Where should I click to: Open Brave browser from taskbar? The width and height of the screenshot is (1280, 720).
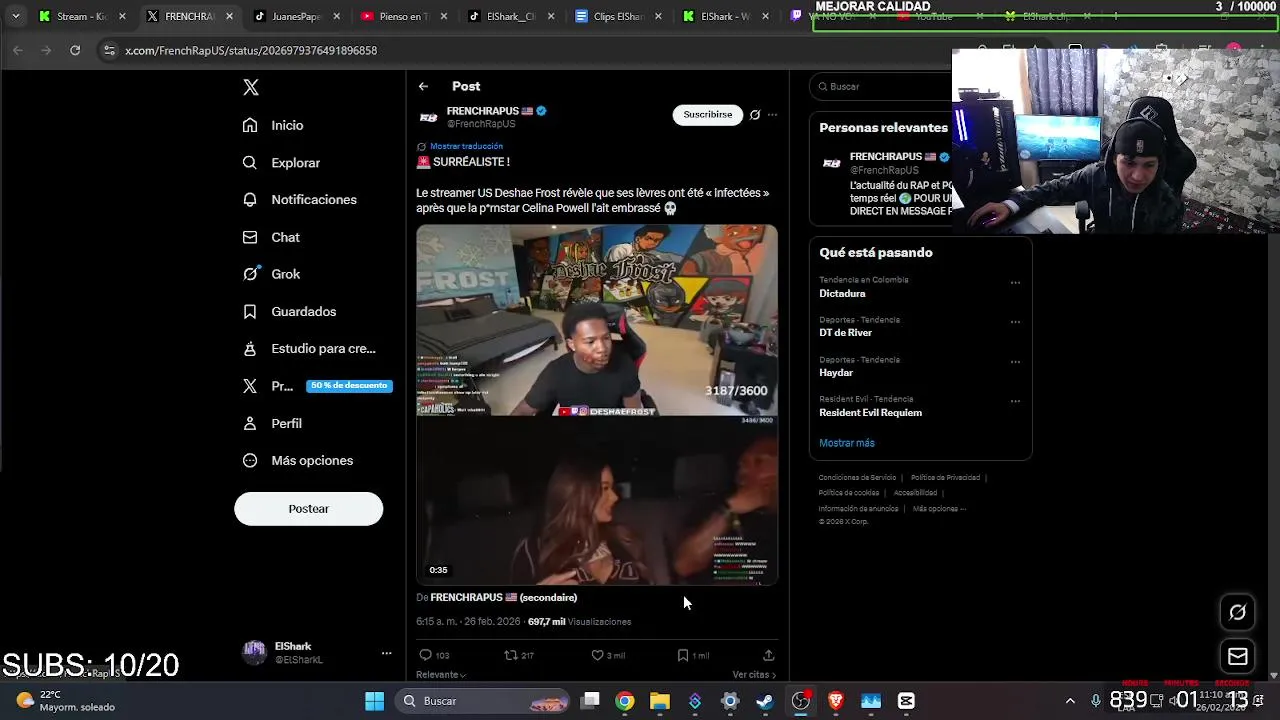click(836, 701)
